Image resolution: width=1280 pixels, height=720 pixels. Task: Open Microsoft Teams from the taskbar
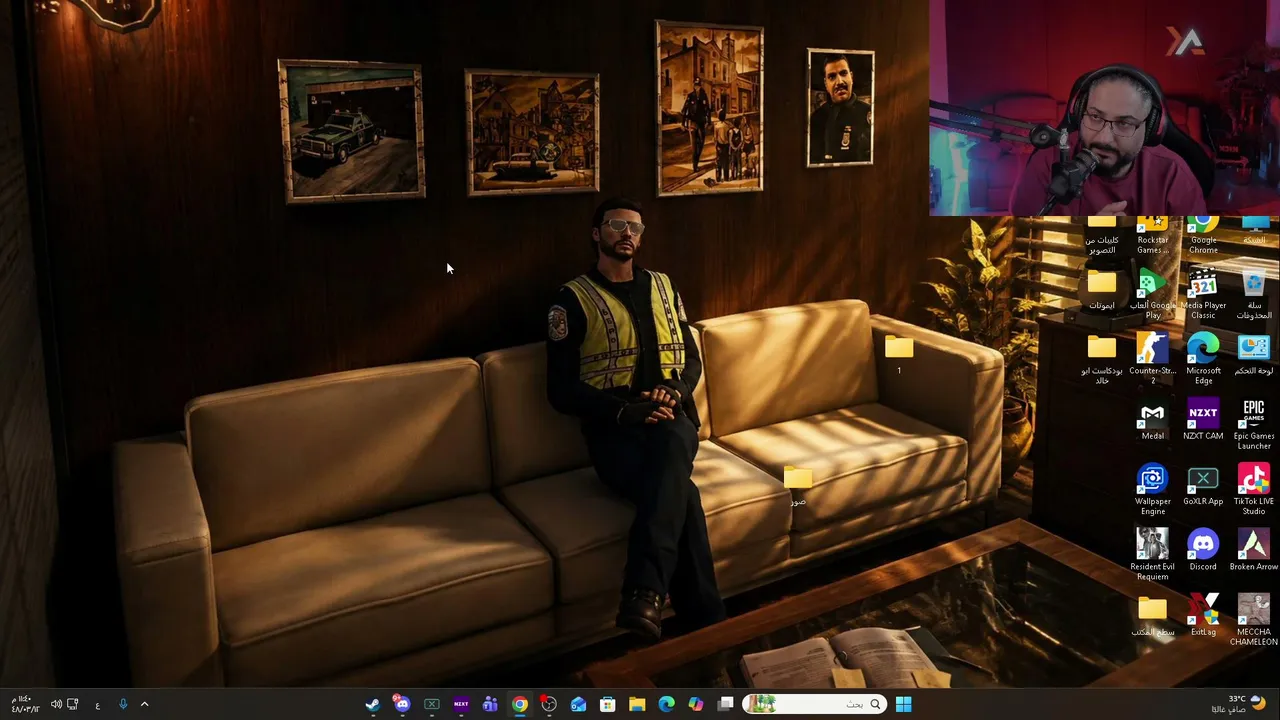click(x=490, y=704)
